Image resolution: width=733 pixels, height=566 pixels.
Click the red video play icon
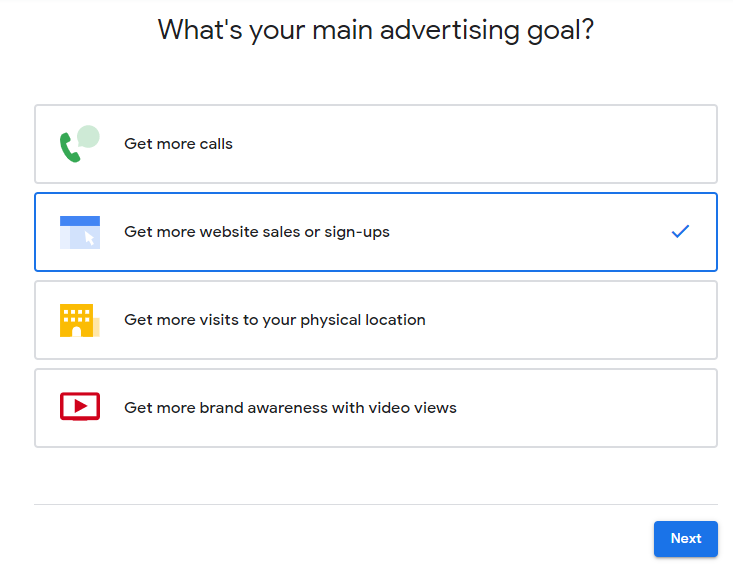tap(79, 406)
